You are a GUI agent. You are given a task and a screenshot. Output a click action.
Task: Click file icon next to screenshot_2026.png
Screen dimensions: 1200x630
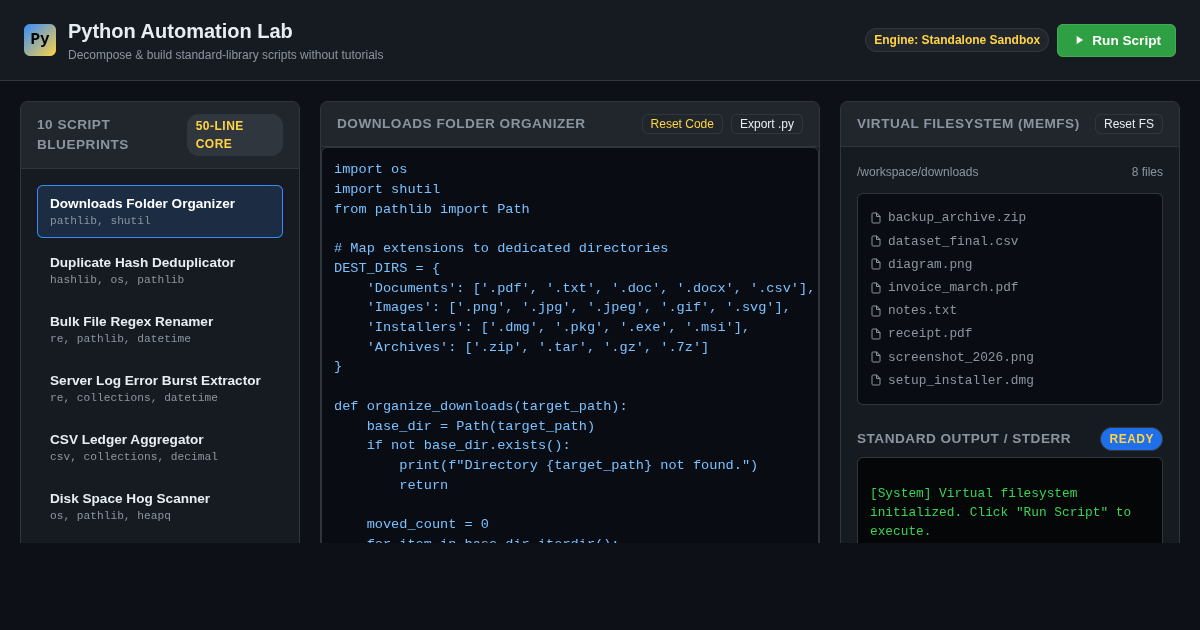[x=876, y=357]
